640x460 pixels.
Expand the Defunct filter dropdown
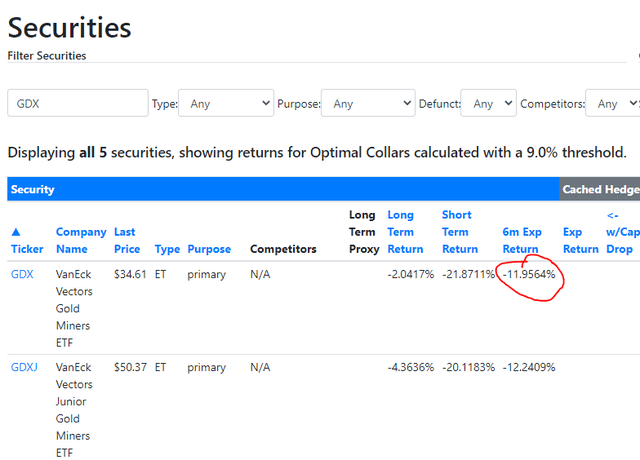point(489,103)
